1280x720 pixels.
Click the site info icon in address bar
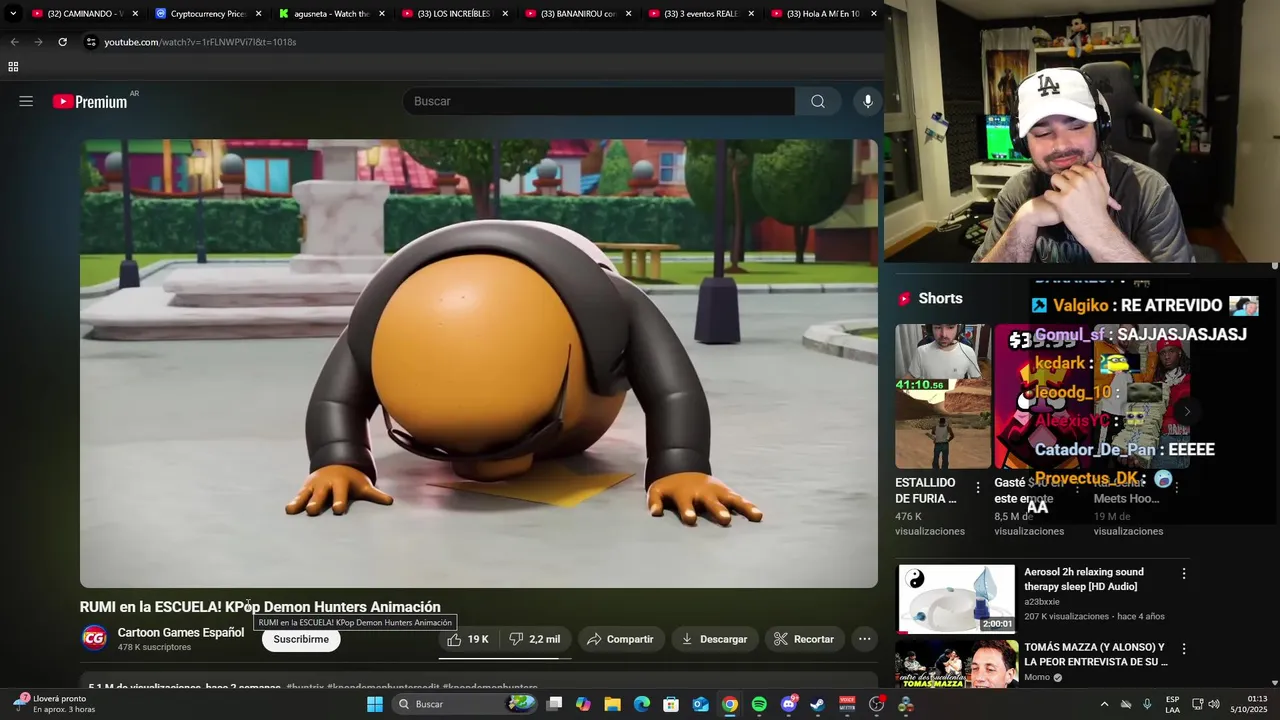click(x=91, y=42)
